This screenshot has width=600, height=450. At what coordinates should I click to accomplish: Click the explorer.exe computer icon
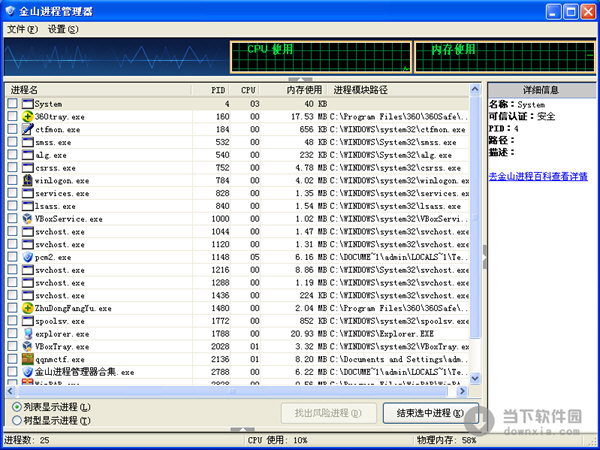(28, 334)
